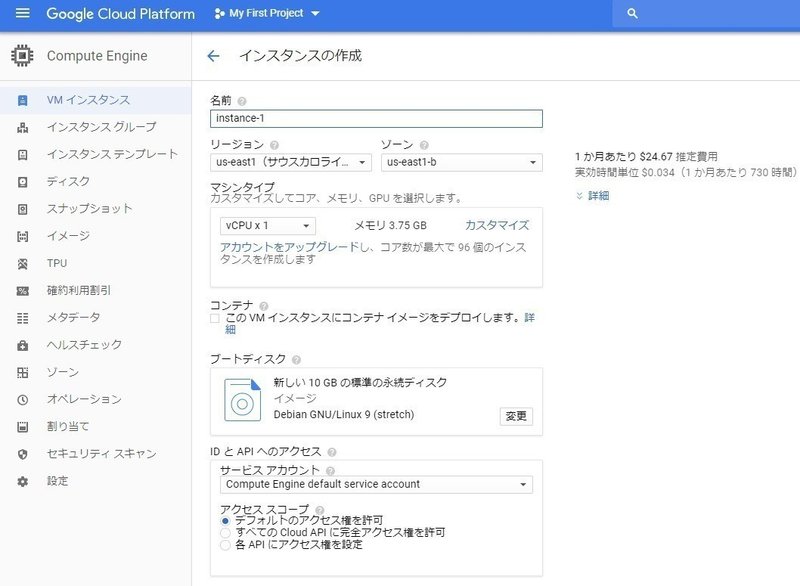This screenshot has width=800, height=586.
Task: Click the メモリ 3.75 GB text
Action: [390, 225]
